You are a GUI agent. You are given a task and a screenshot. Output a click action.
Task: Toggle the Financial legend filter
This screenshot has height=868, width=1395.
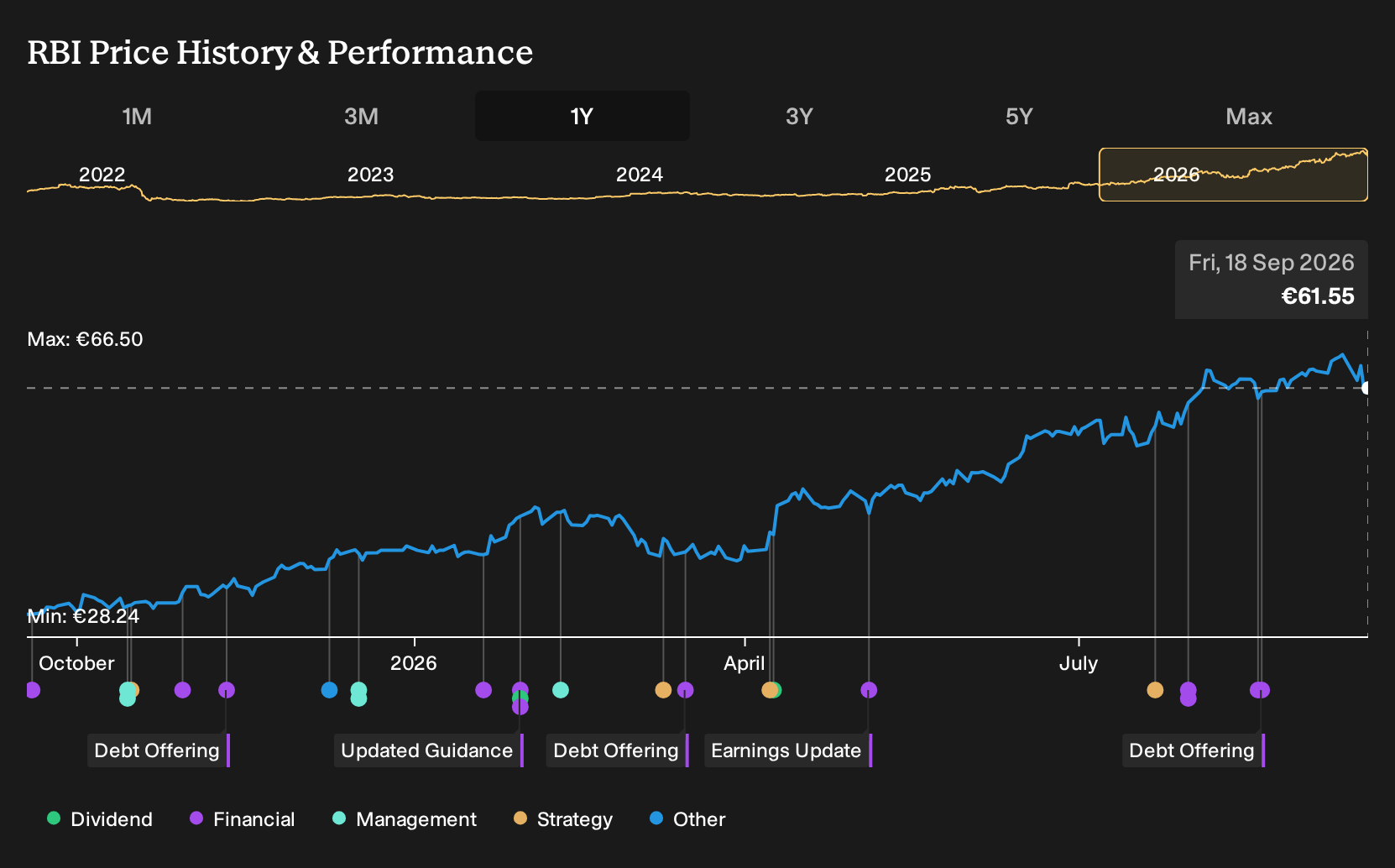[242, 819]
